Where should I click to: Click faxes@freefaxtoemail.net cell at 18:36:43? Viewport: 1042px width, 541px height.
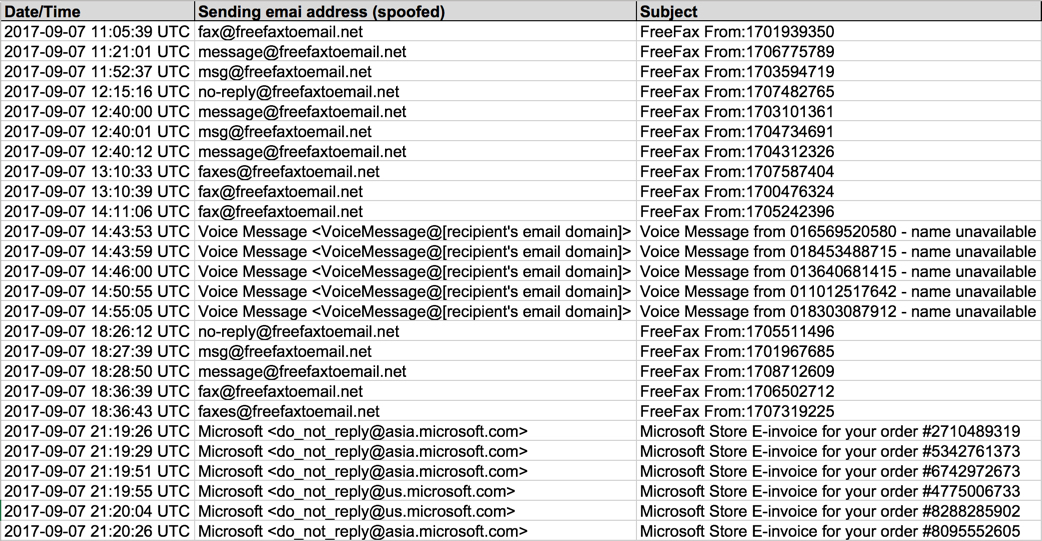tap(415, 411)
